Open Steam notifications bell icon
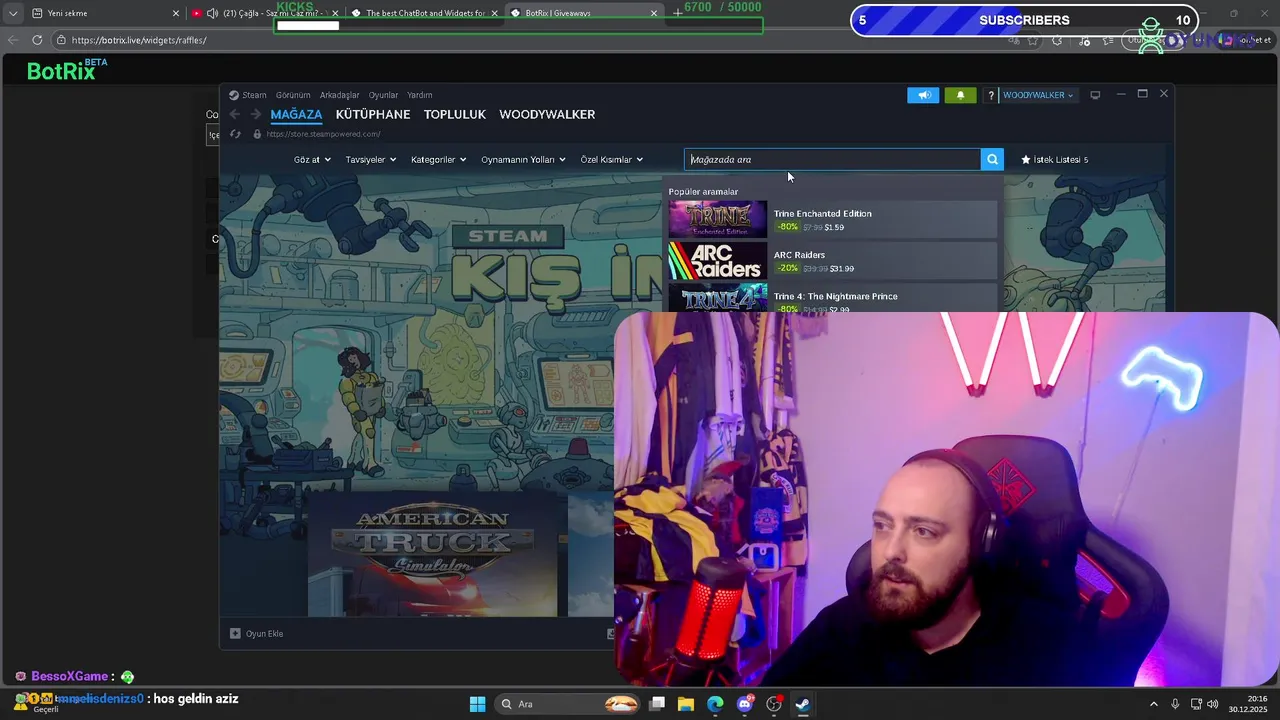 (960, 95)
